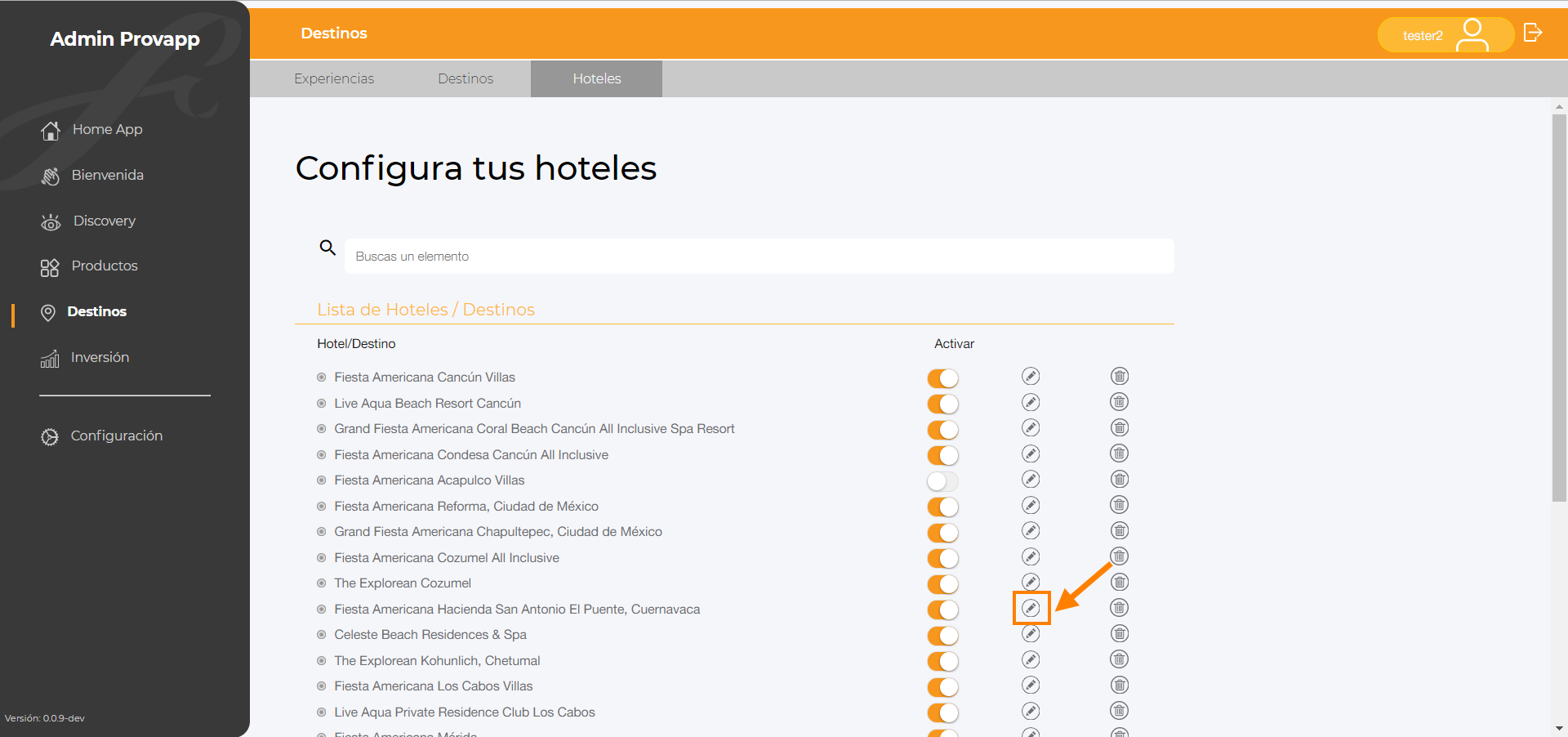Image resolution: width=1568 pixels, height=737 pixels.
Task: Delete Fiesta Americana Los Cabos Villas entry
Action: click(1120, 685)
